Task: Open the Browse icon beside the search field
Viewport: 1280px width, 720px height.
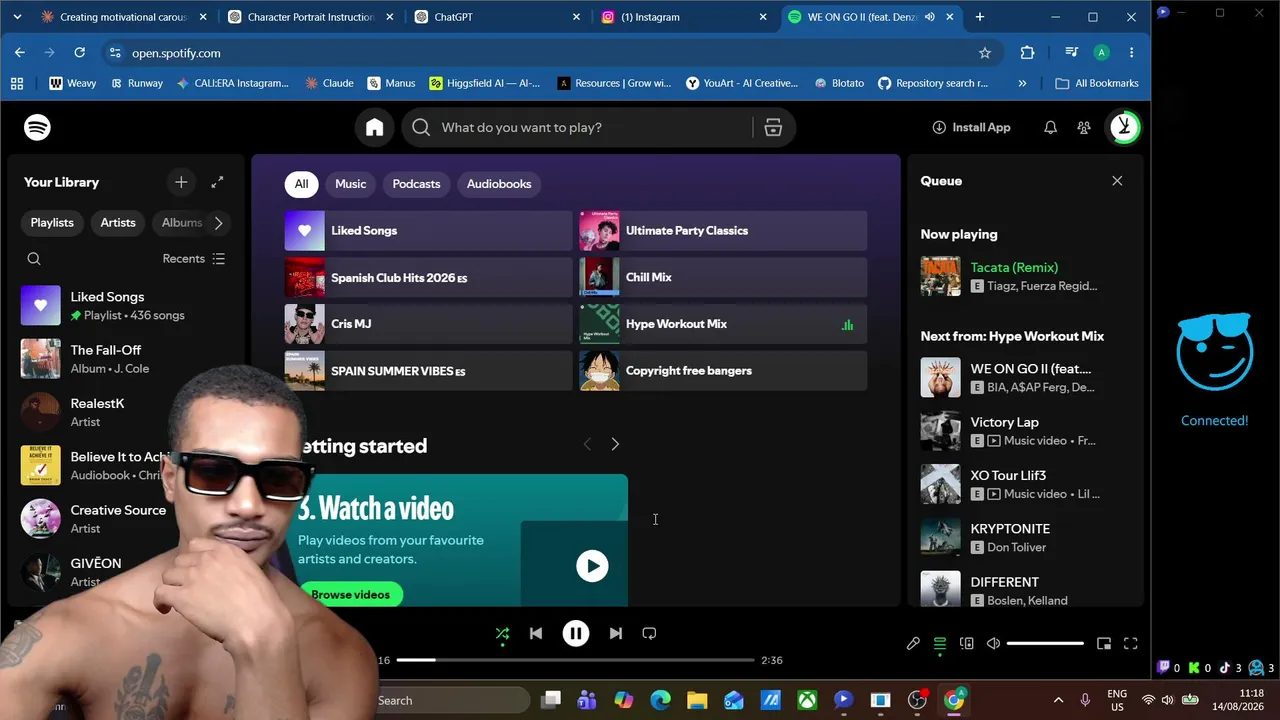Action: point(773,127)
